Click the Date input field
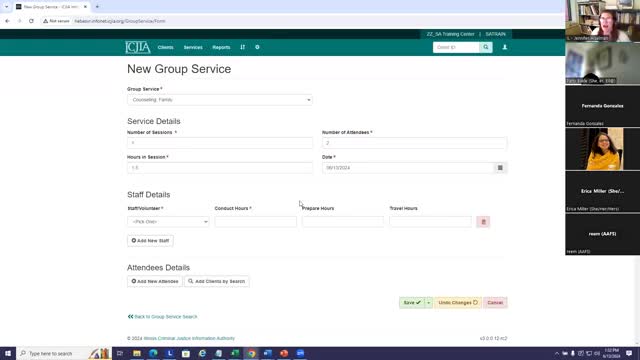 [x=408, y=168]
